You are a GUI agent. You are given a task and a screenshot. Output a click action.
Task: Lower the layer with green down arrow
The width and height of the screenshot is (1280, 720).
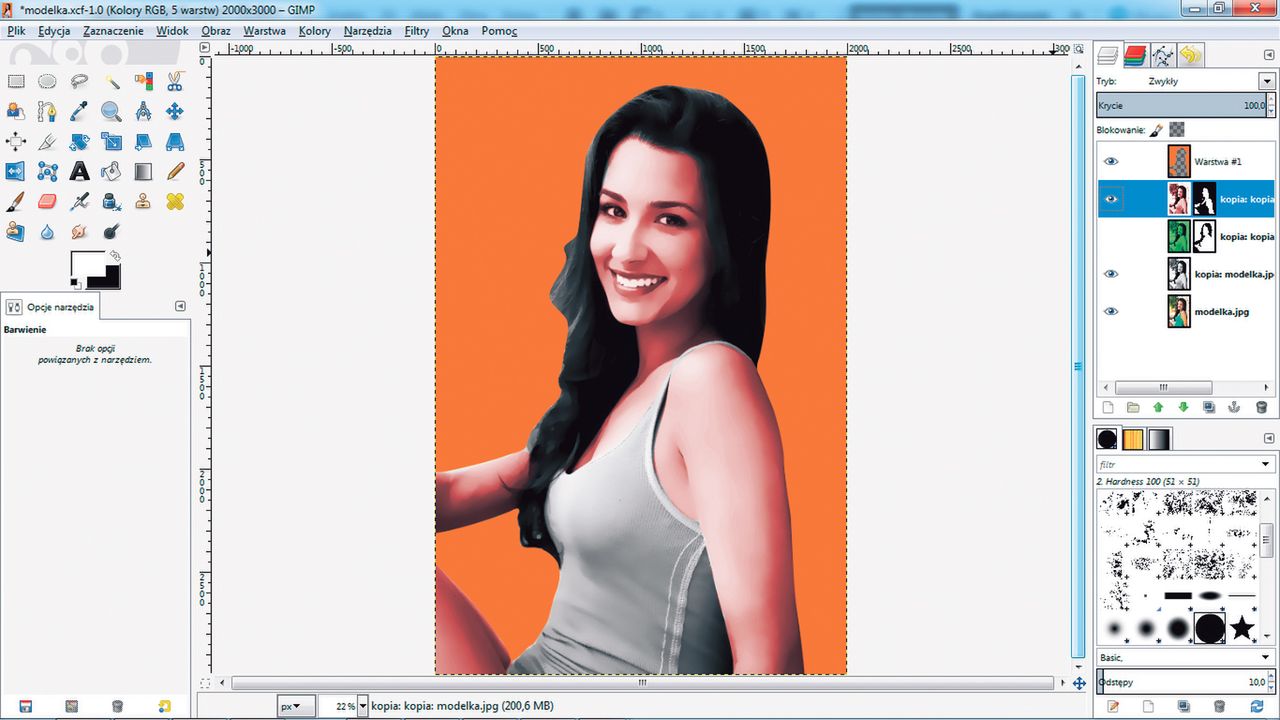pos(1184,407)
